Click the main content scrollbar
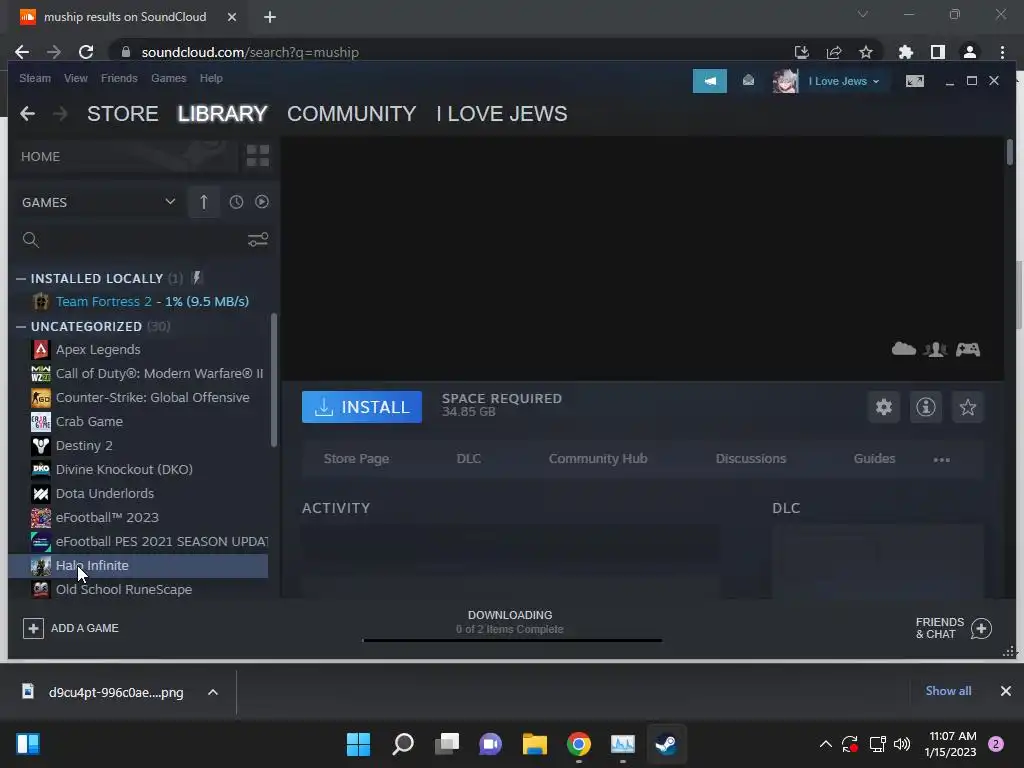1024x768 pixels. point(1010,153)
